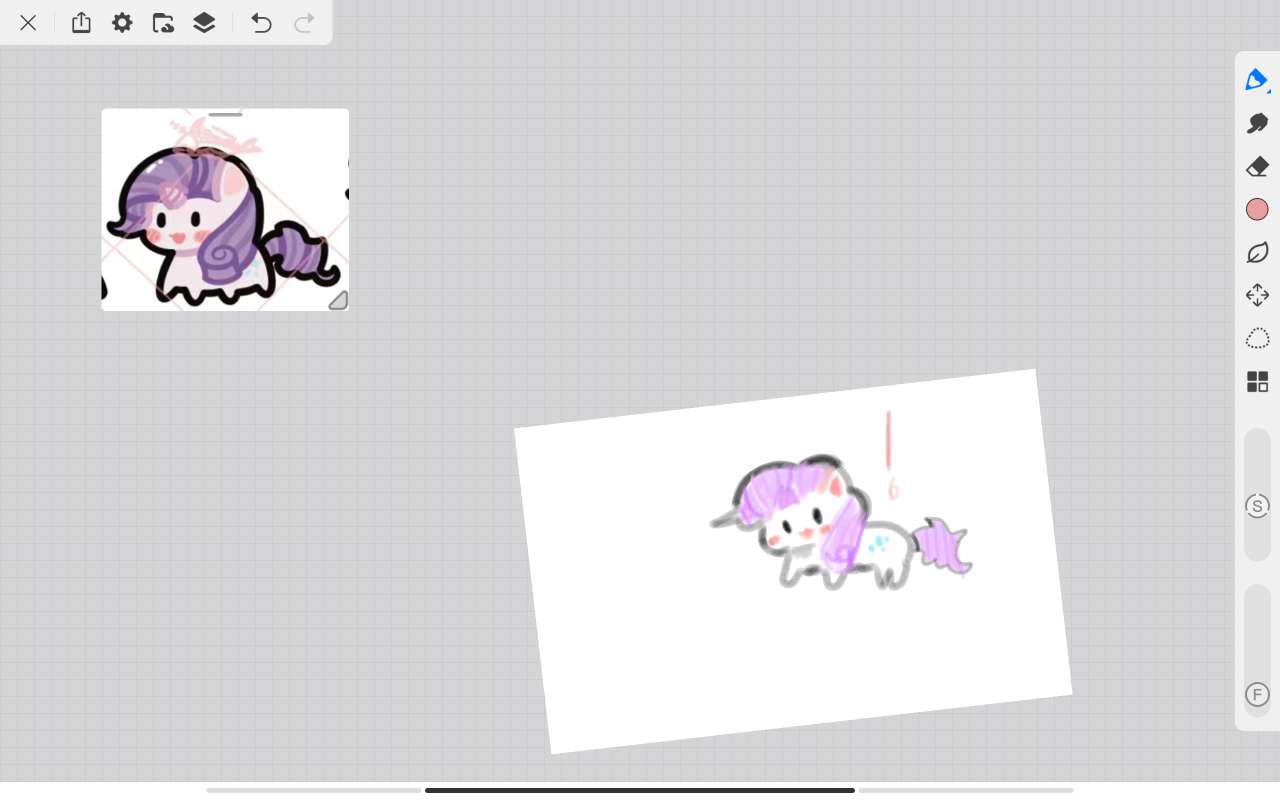Redo with the greyed arrow icon

(304, 23)
